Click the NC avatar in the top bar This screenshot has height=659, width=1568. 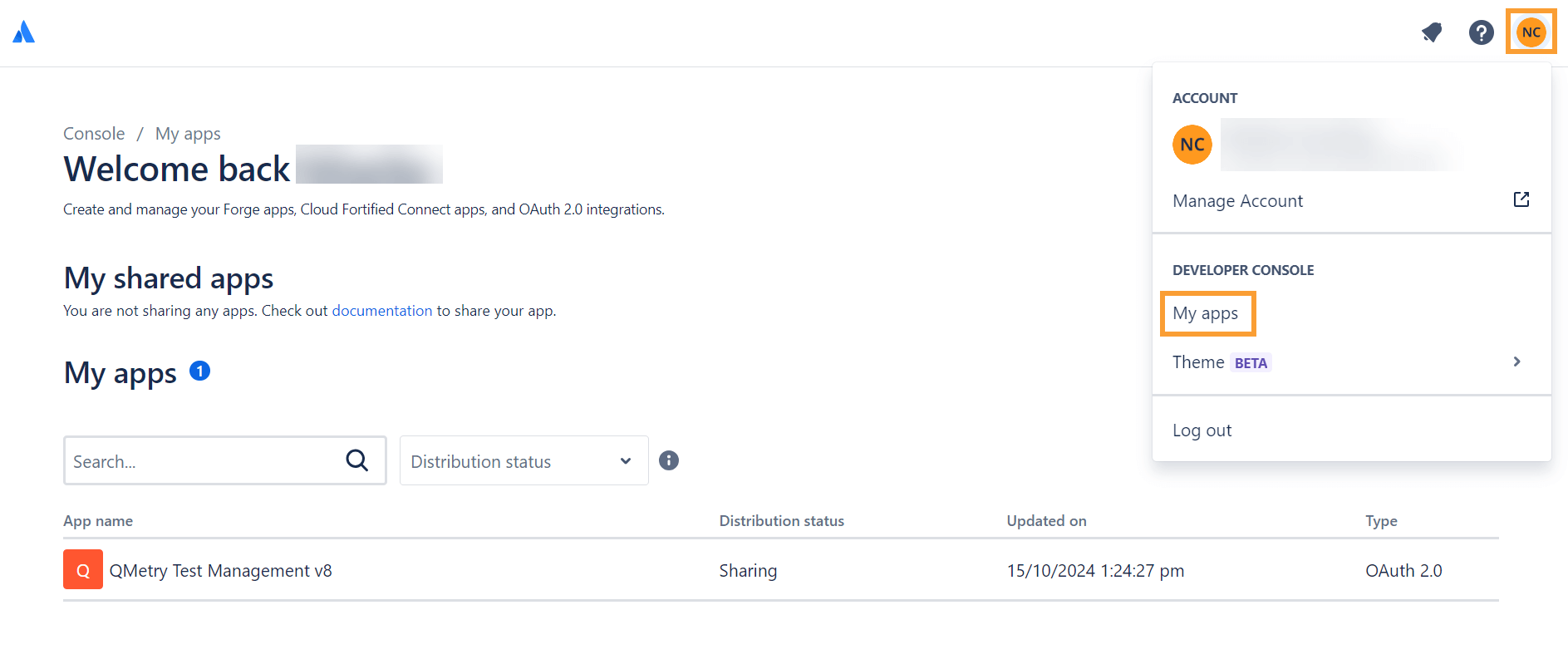(1531, 32)
